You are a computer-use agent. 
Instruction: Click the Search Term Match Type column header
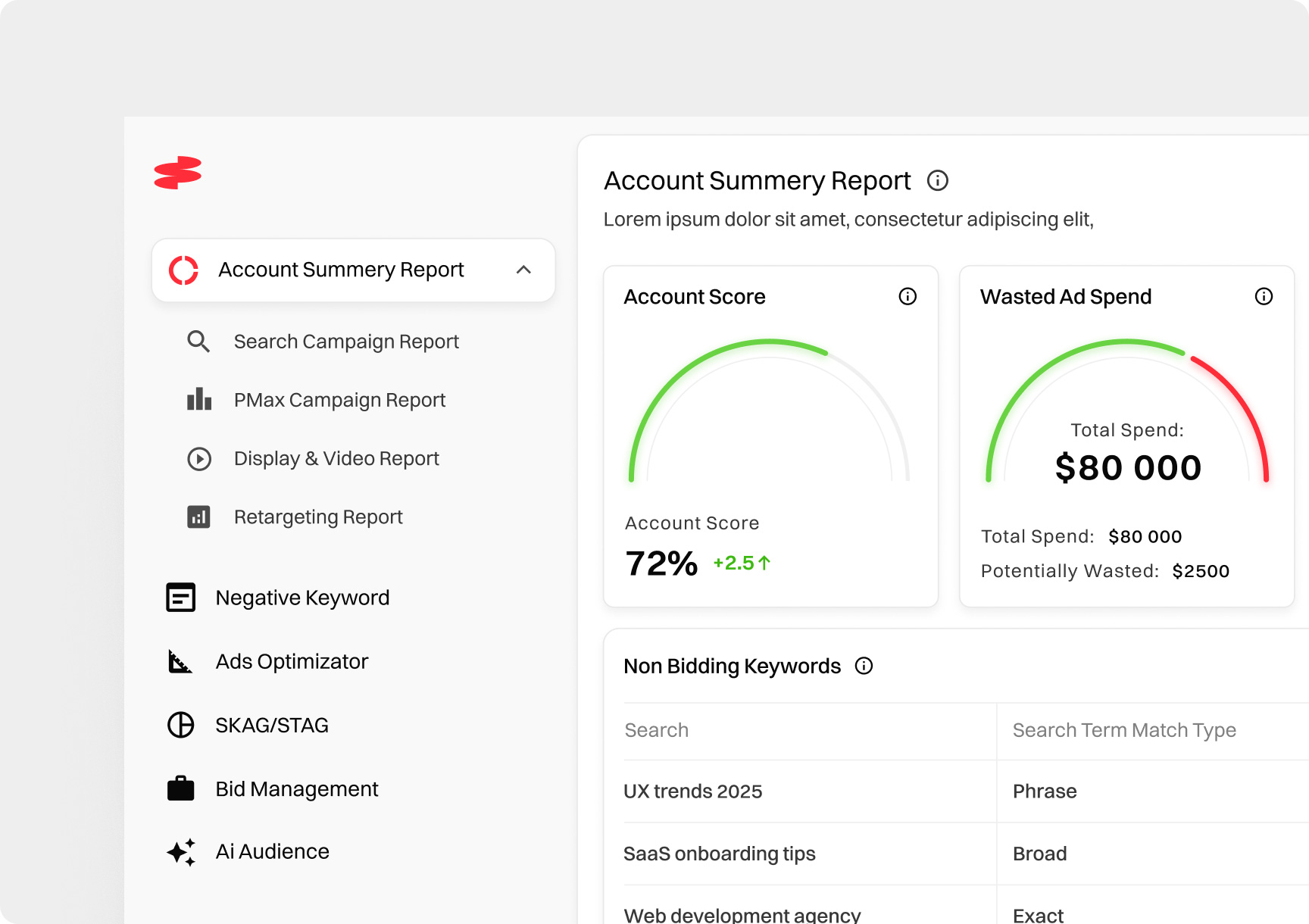click(1124, 730)
